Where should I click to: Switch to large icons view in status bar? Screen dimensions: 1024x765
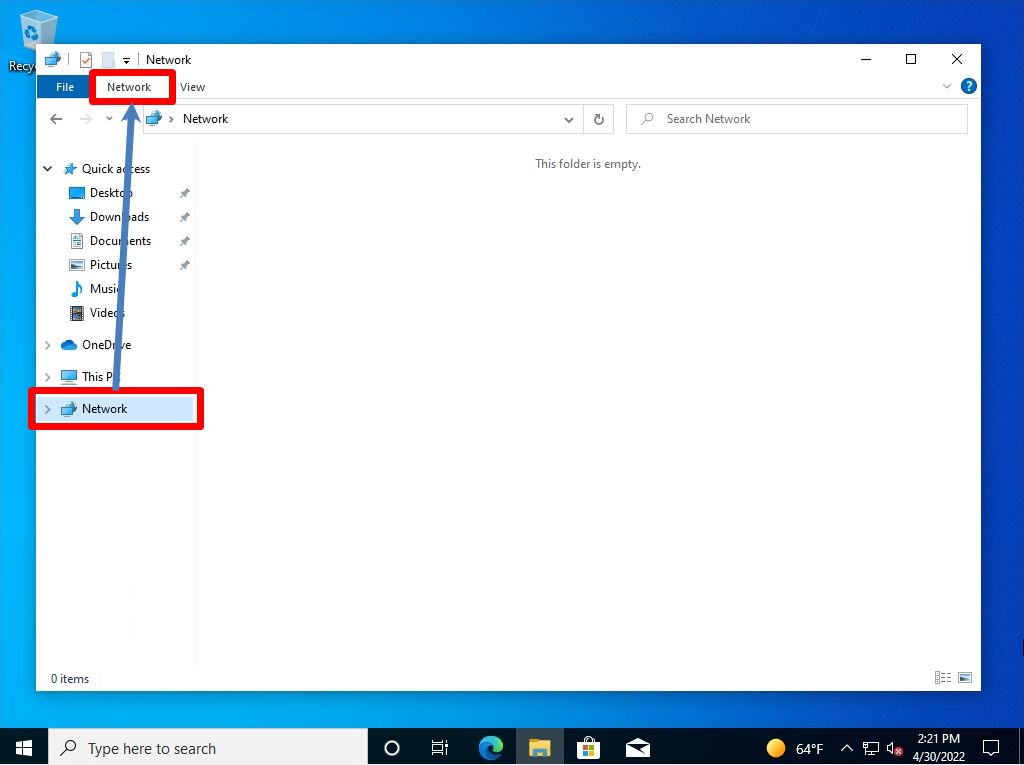click(x=965, y=677)
